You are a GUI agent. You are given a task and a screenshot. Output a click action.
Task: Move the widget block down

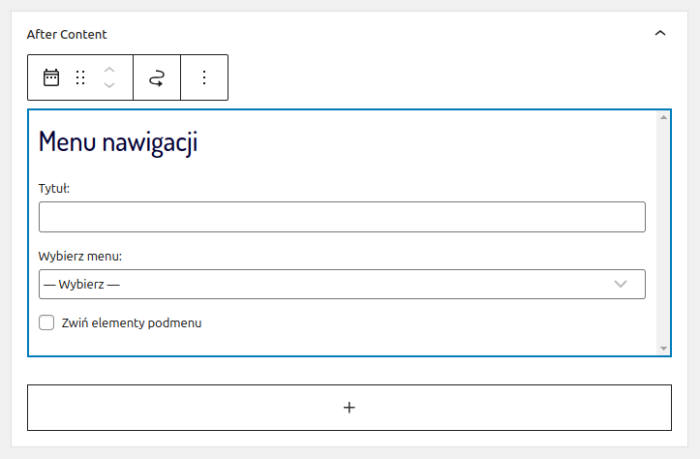[x=110, y=86]
